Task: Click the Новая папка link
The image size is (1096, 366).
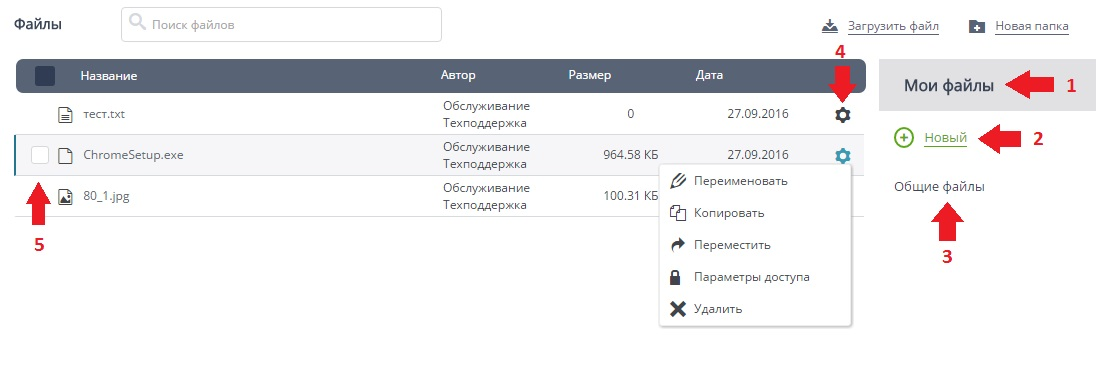Action: pyautogui.click(x=1032, y=27)
